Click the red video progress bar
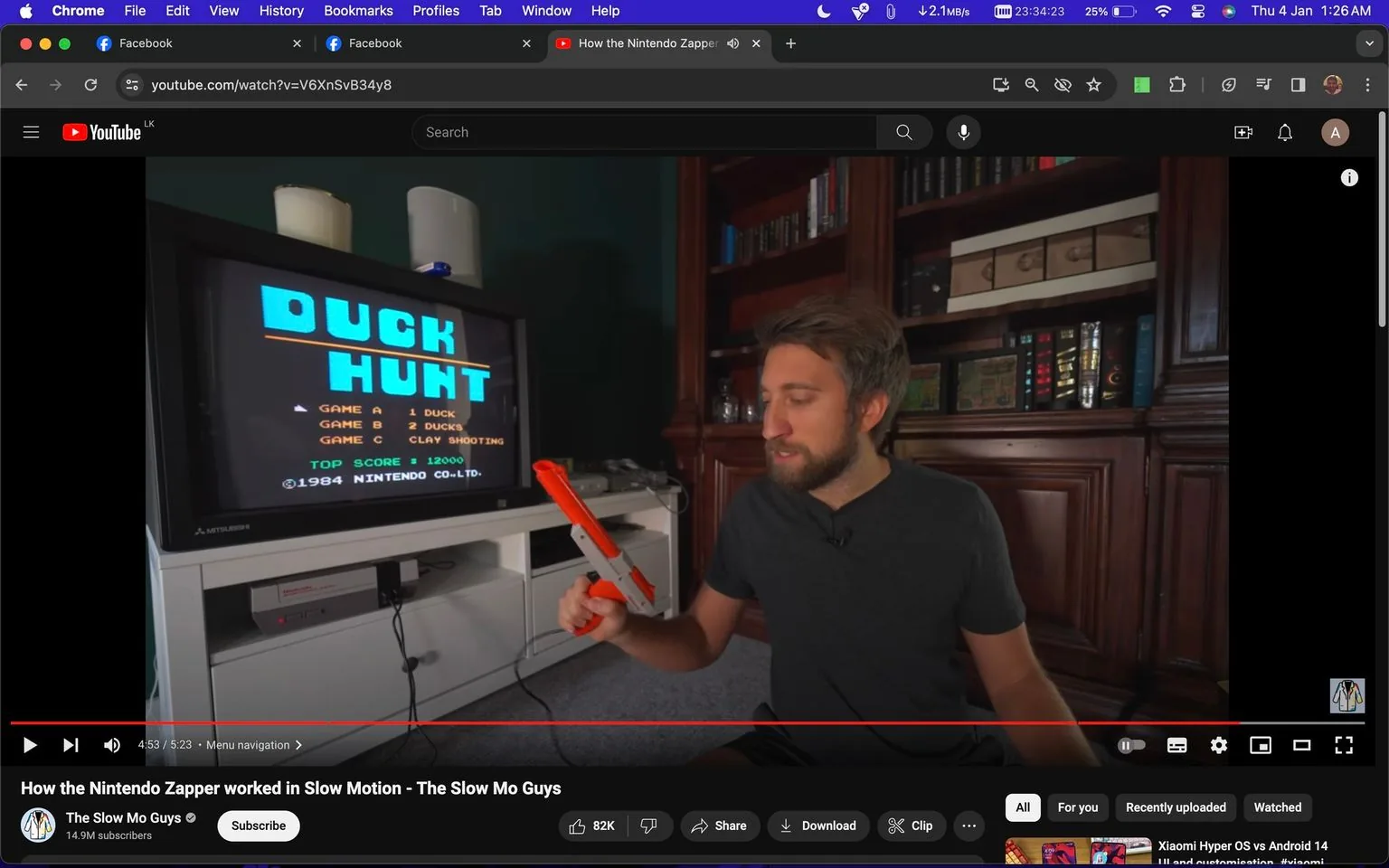 pos(633,722)
